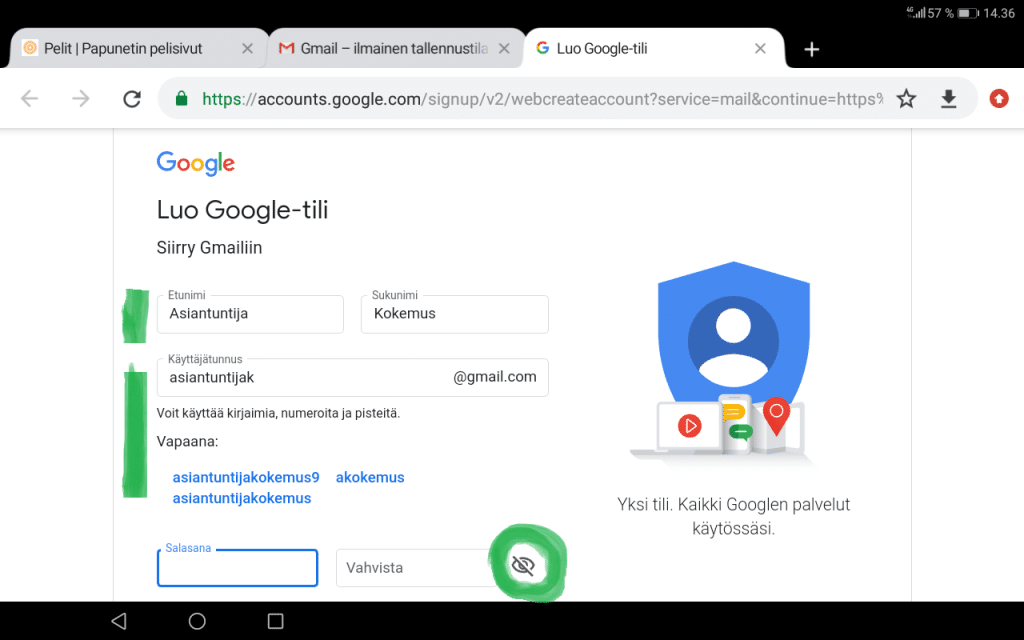Choose suggested username akokemus
Screen dimensions: 1024x640
370,477
